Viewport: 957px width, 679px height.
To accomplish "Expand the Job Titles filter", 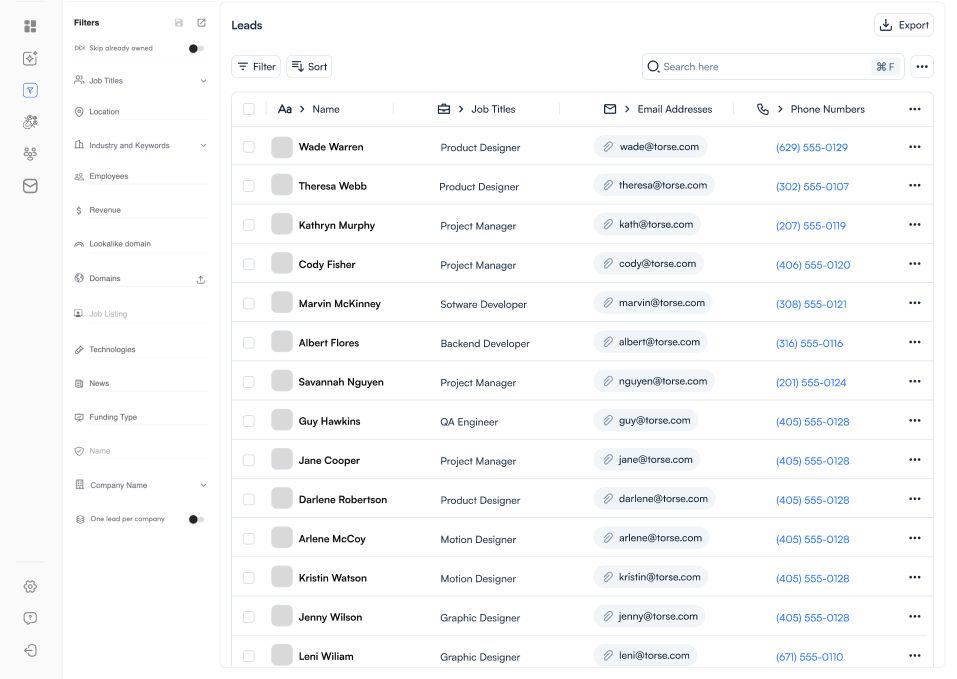I will pyautogui.click(x=204, y=80).
